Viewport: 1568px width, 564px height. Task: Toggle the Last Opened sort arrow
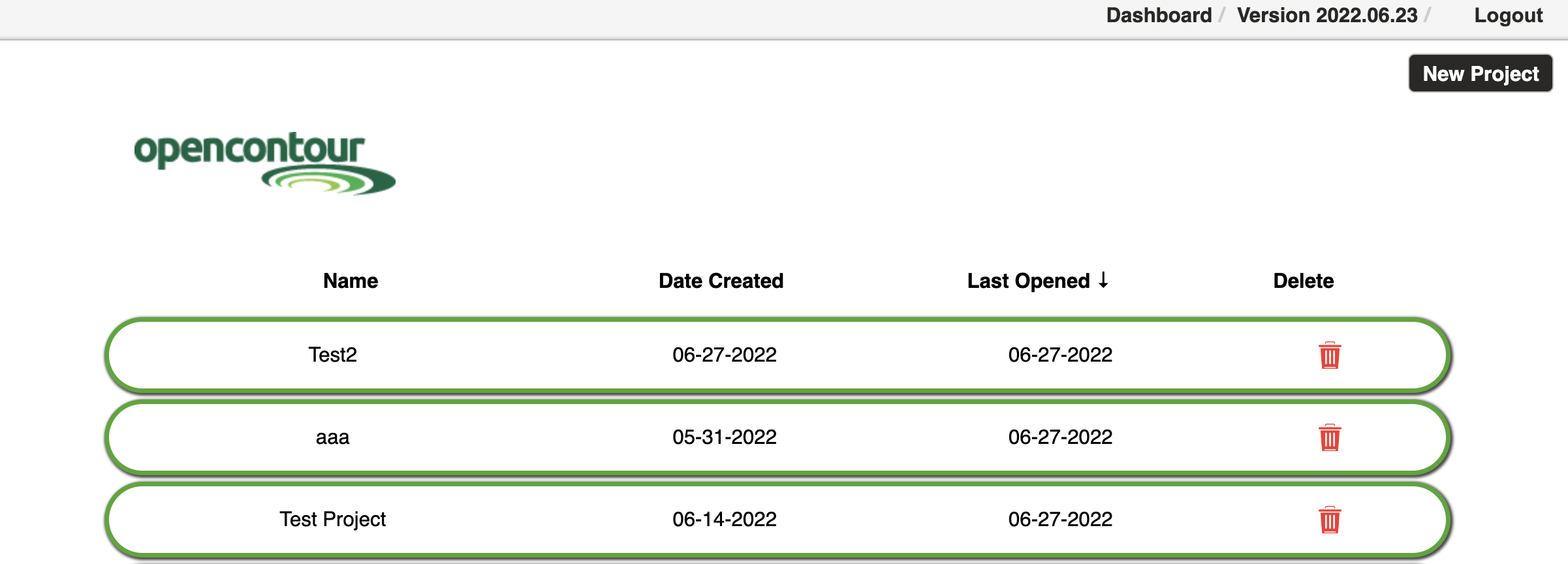click(x=1103, y=280)
